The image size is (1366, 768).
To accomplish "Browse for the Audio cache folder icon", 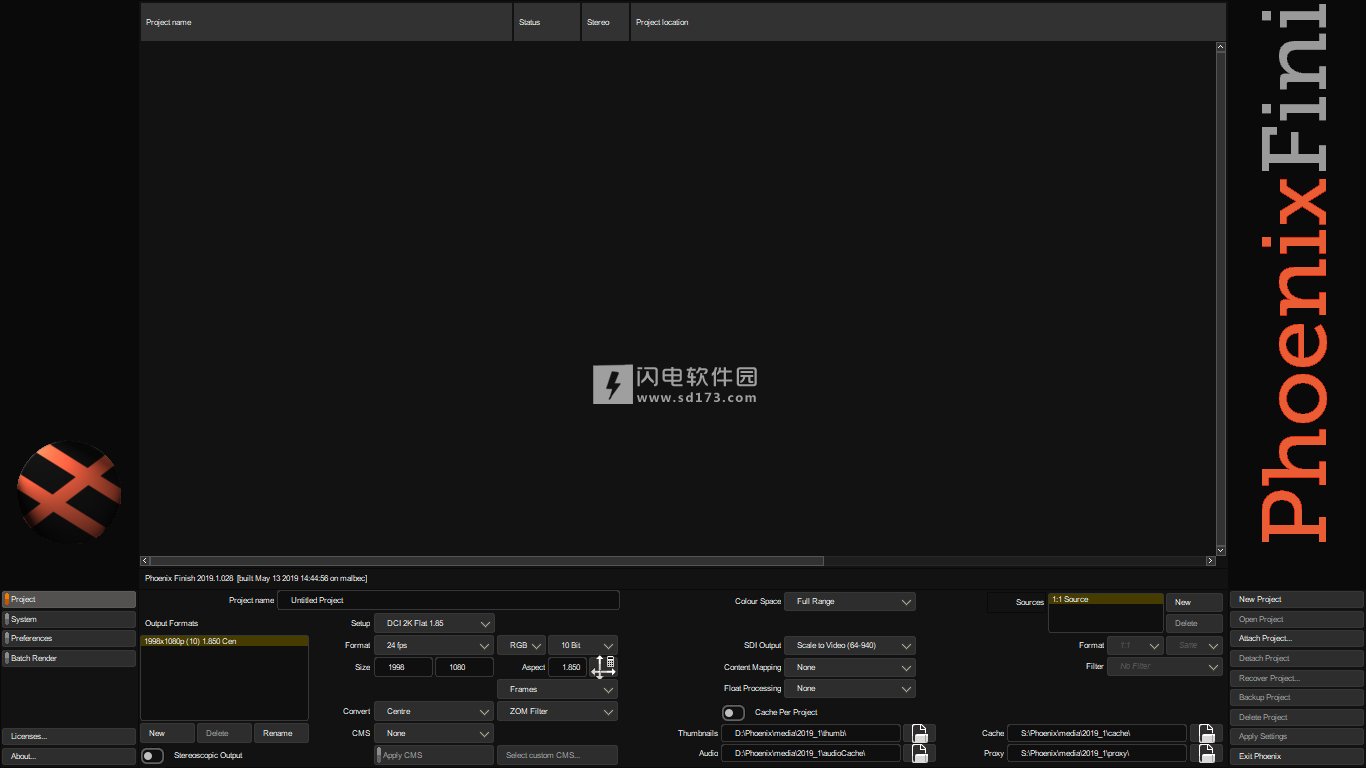I will click(919, 753).
